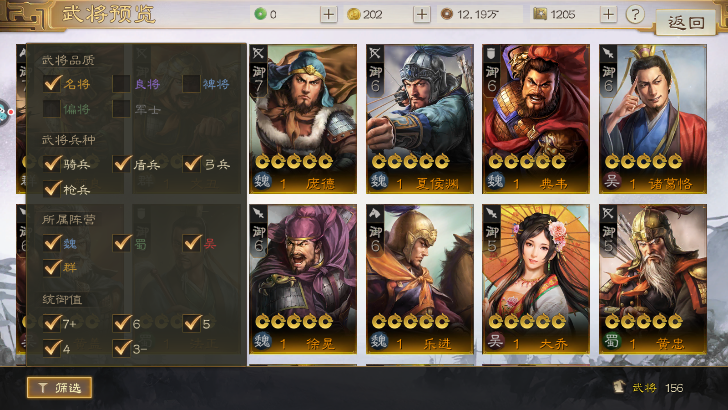Click the green jade currency icon
The image size is (728, 410).
click(x=260, y=14)
